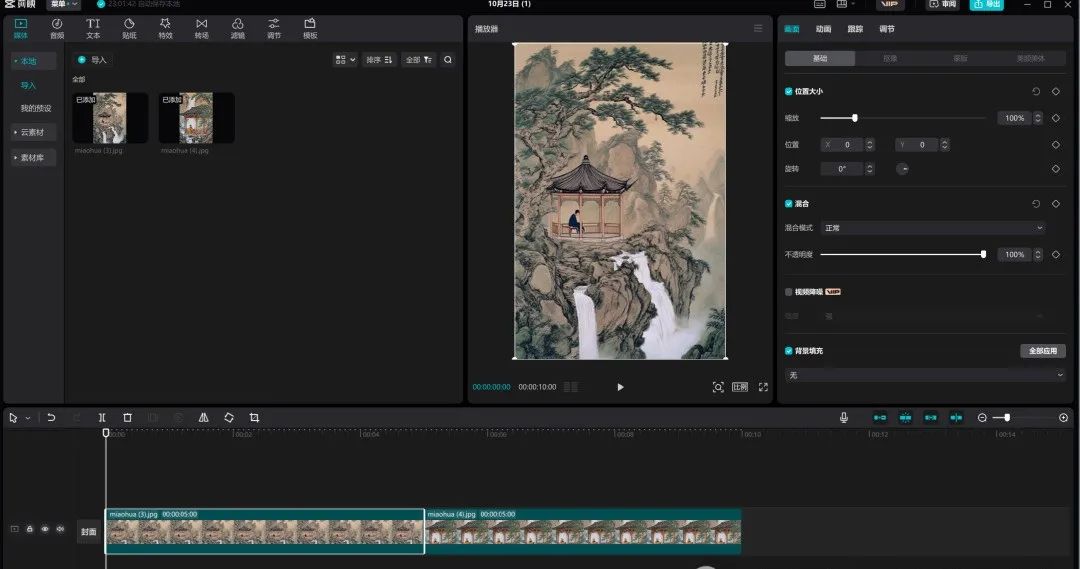Click the rotation dial knob
Viewport: 1080px width, 569px height.
tap(902, 169)
